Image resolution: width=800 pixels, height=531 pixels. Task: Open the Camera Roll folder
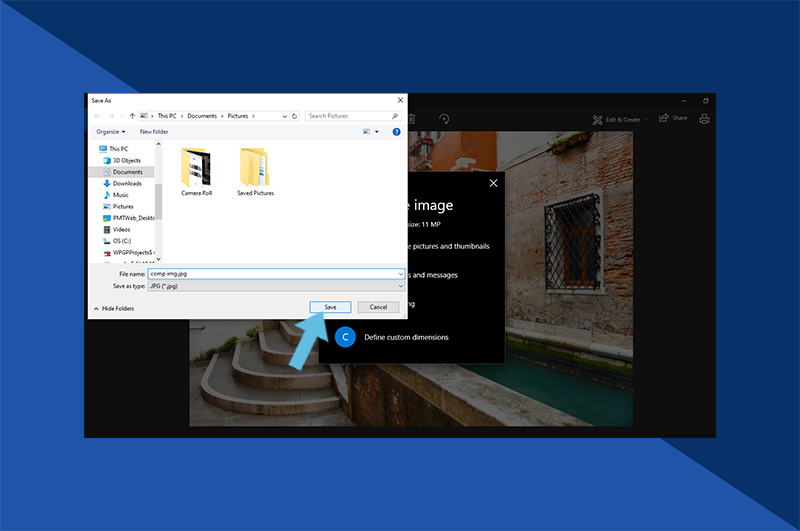coord(196,171)
